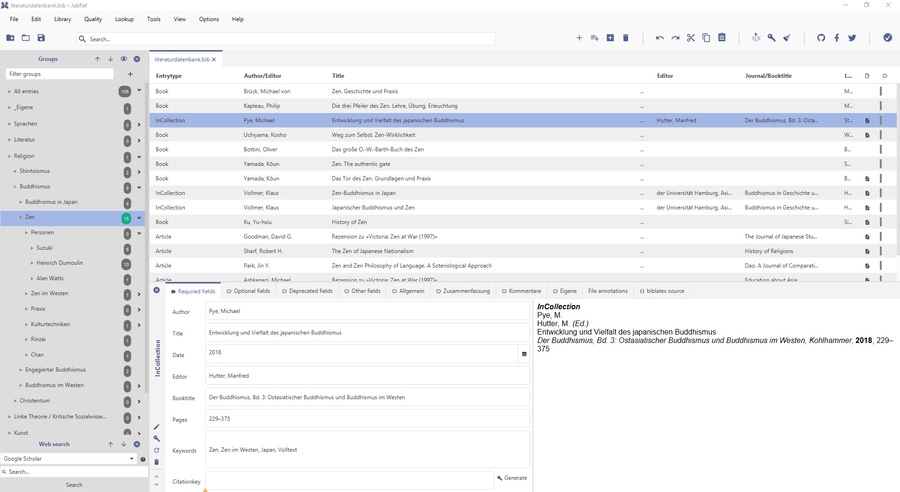Open the Twitter icon link in toolbar

pyautogui.click(x=852, y=38)
